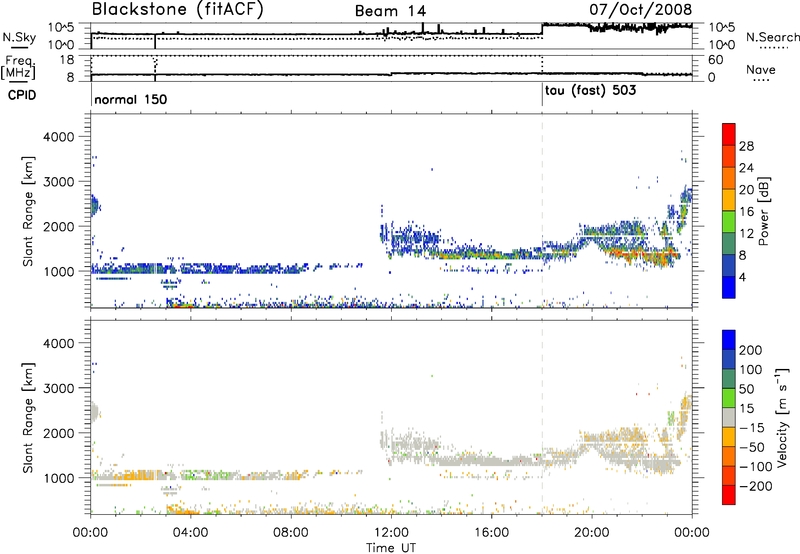Click the 04:00 tick label on time axis

[190, 533]
